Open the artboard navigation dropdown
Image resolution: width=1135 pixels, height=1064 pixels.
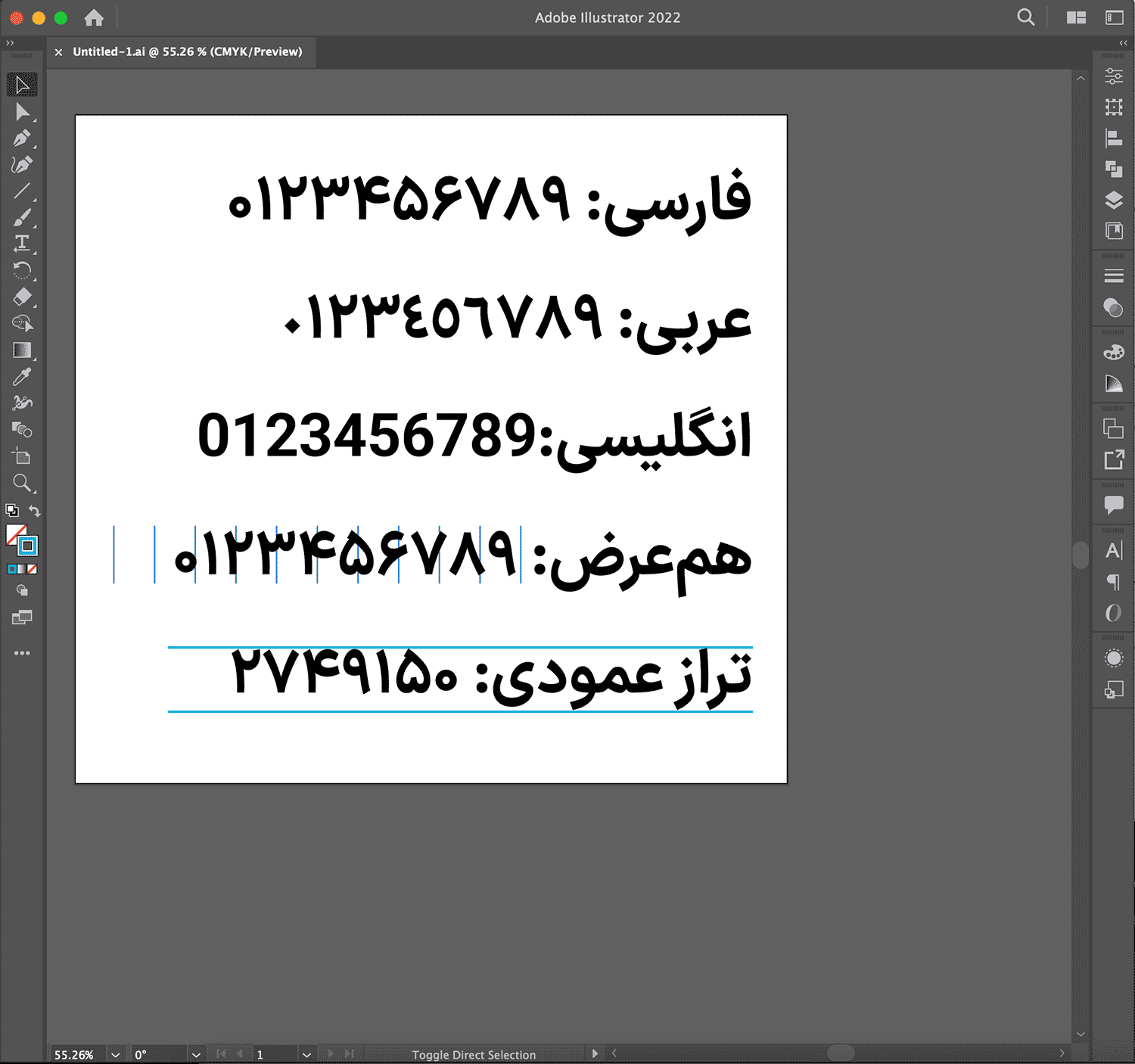click(x=306, y=1054)
